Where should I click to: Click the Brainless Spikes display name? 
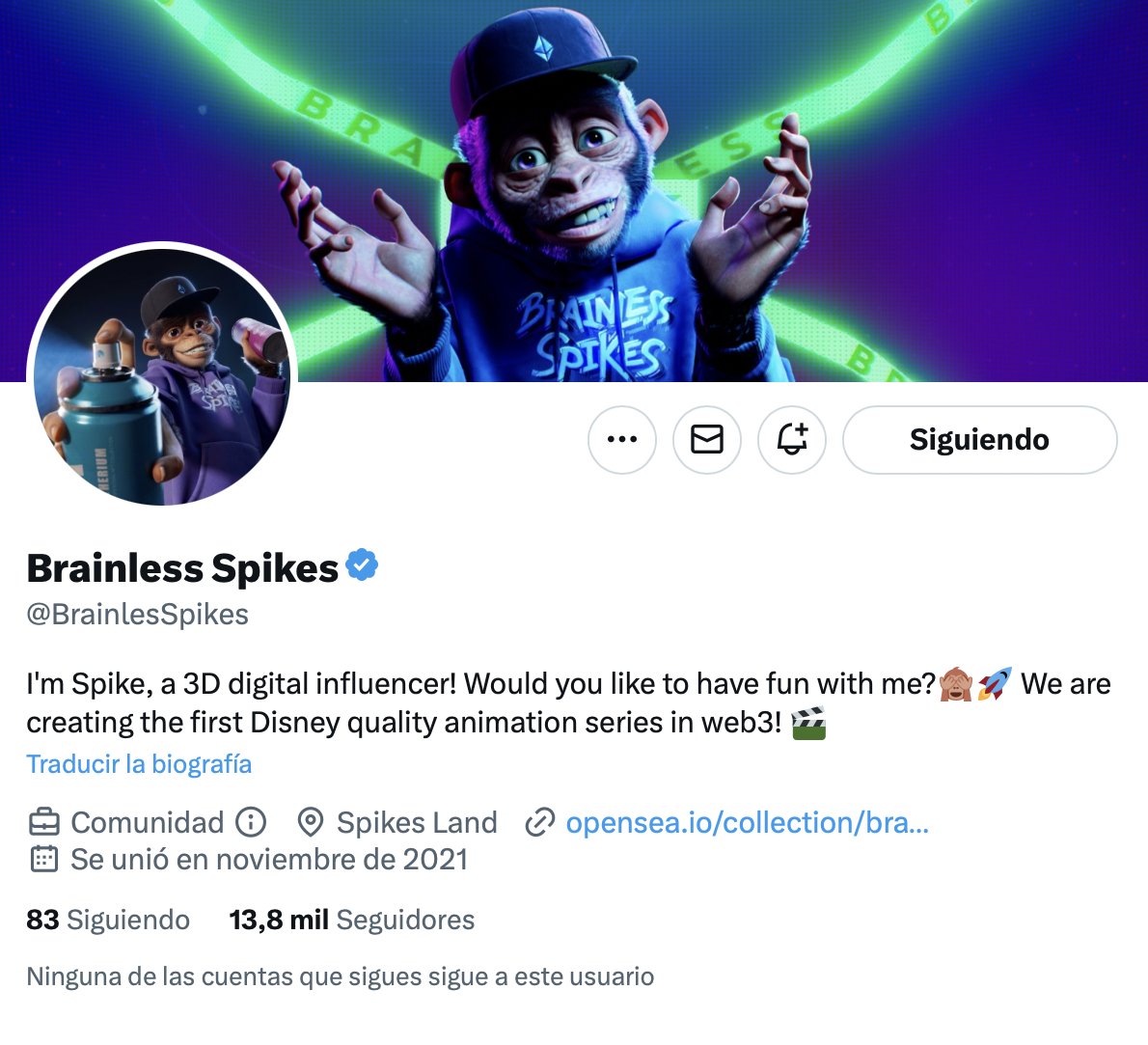tap(182, 568)
